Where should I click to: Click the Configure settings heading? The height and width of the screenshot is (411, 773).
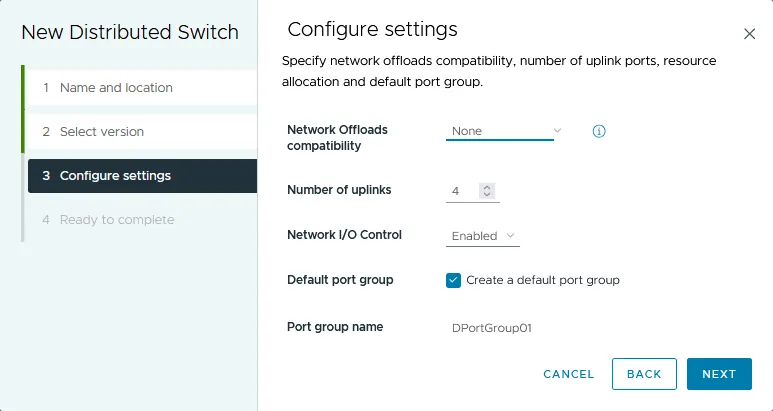[372, 30]
